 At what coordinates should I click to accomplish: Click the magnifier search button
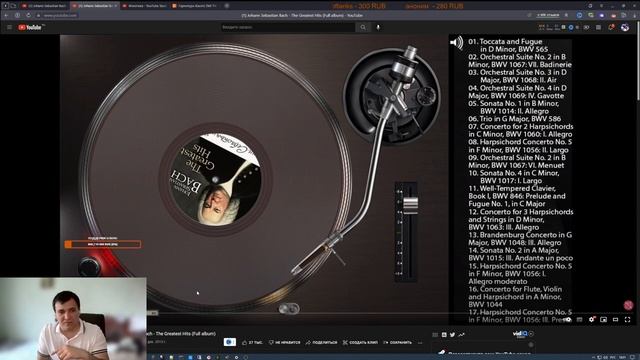point(363,27)
